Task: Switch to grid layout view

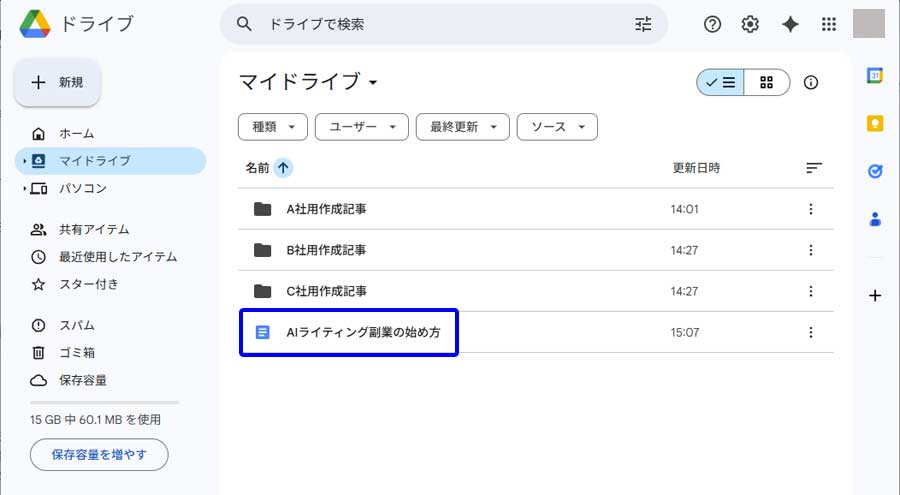Action: click(x=767, y=83)
